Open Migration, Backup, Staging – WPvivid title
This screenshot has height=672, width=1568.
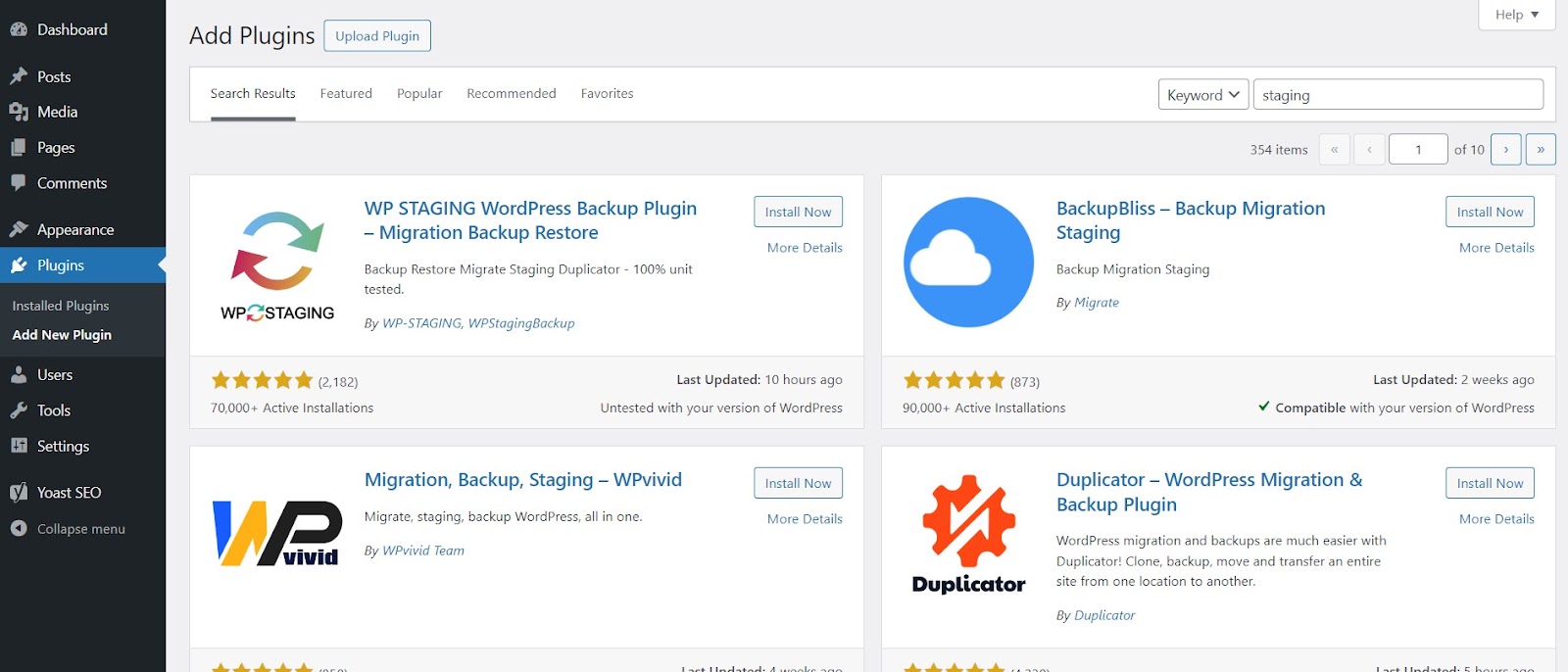click(523, 480)
